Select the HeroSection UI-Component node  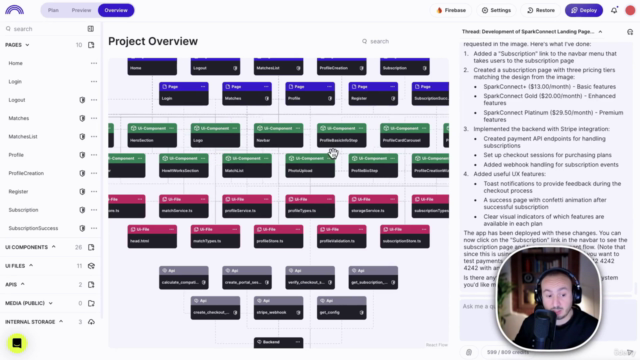point(152,135)
